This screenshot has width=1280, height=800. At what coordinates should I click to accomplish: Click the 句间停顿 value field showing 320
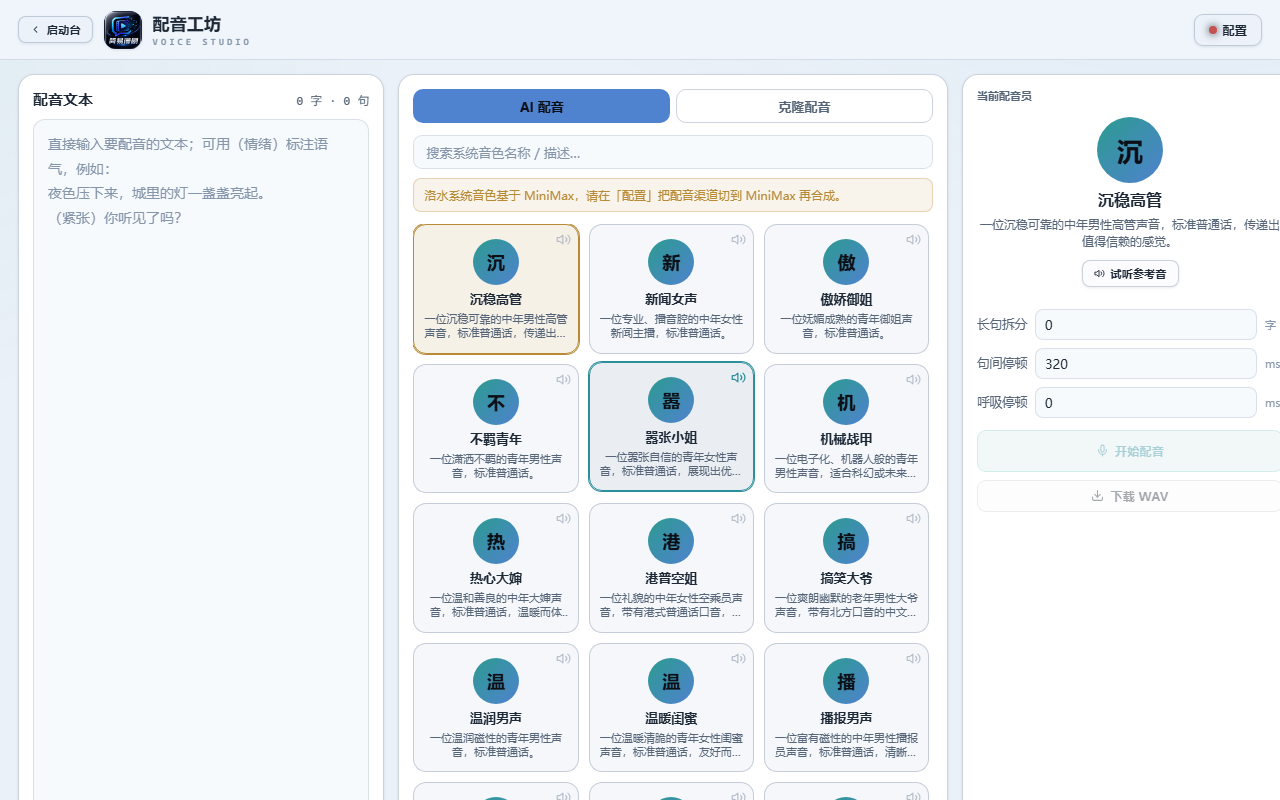[x=1146, y=364]
